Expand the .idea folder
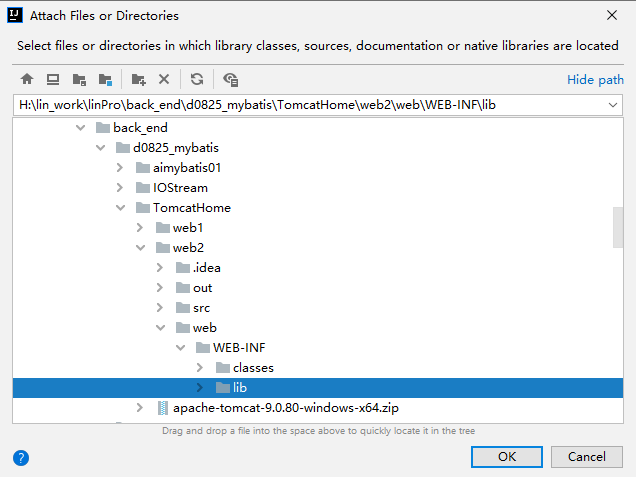636x477 pixels. (x=161, y=268)
